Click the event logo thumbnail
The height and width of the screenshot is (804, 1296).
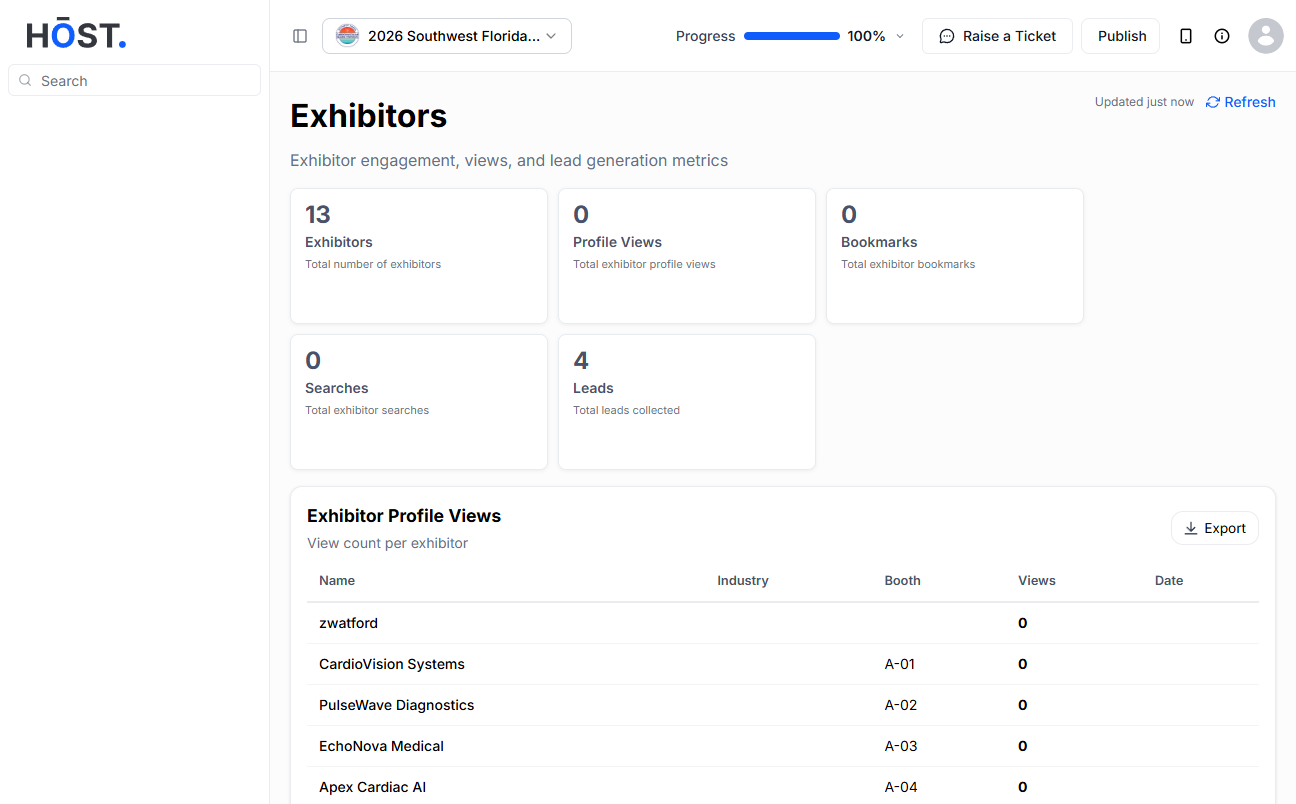[347, 36]
